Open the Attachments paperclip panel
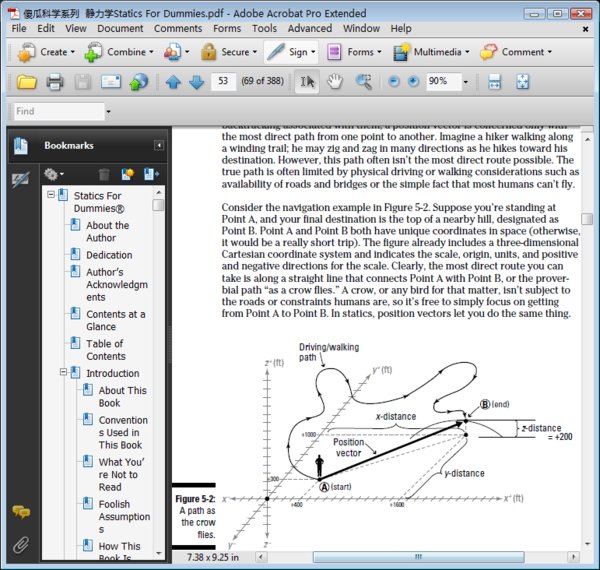 click(x=20, y=545)
